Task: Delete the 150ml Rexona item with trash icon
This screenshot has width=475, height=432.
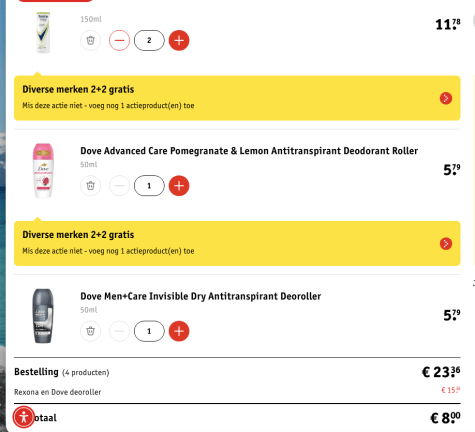Action: pos(90,40)
